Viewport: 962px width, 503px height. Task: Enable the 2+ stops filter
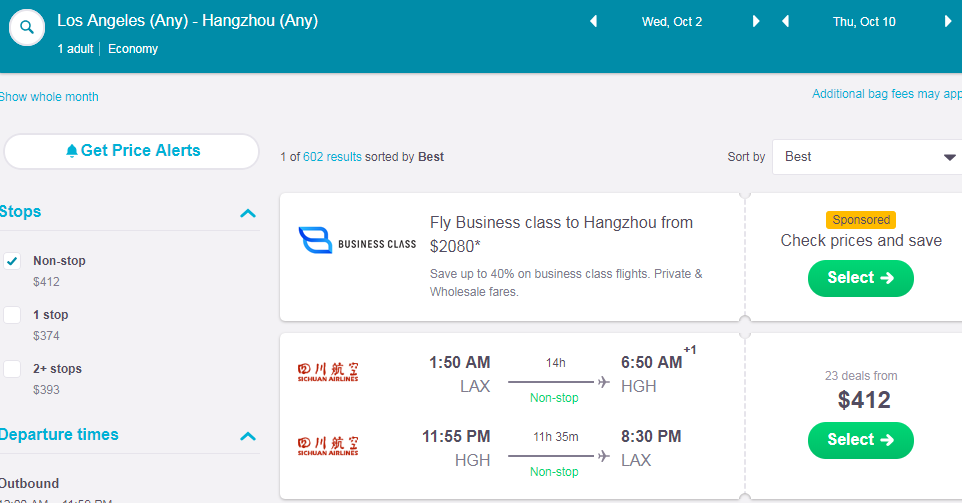[x=12, y=369]
